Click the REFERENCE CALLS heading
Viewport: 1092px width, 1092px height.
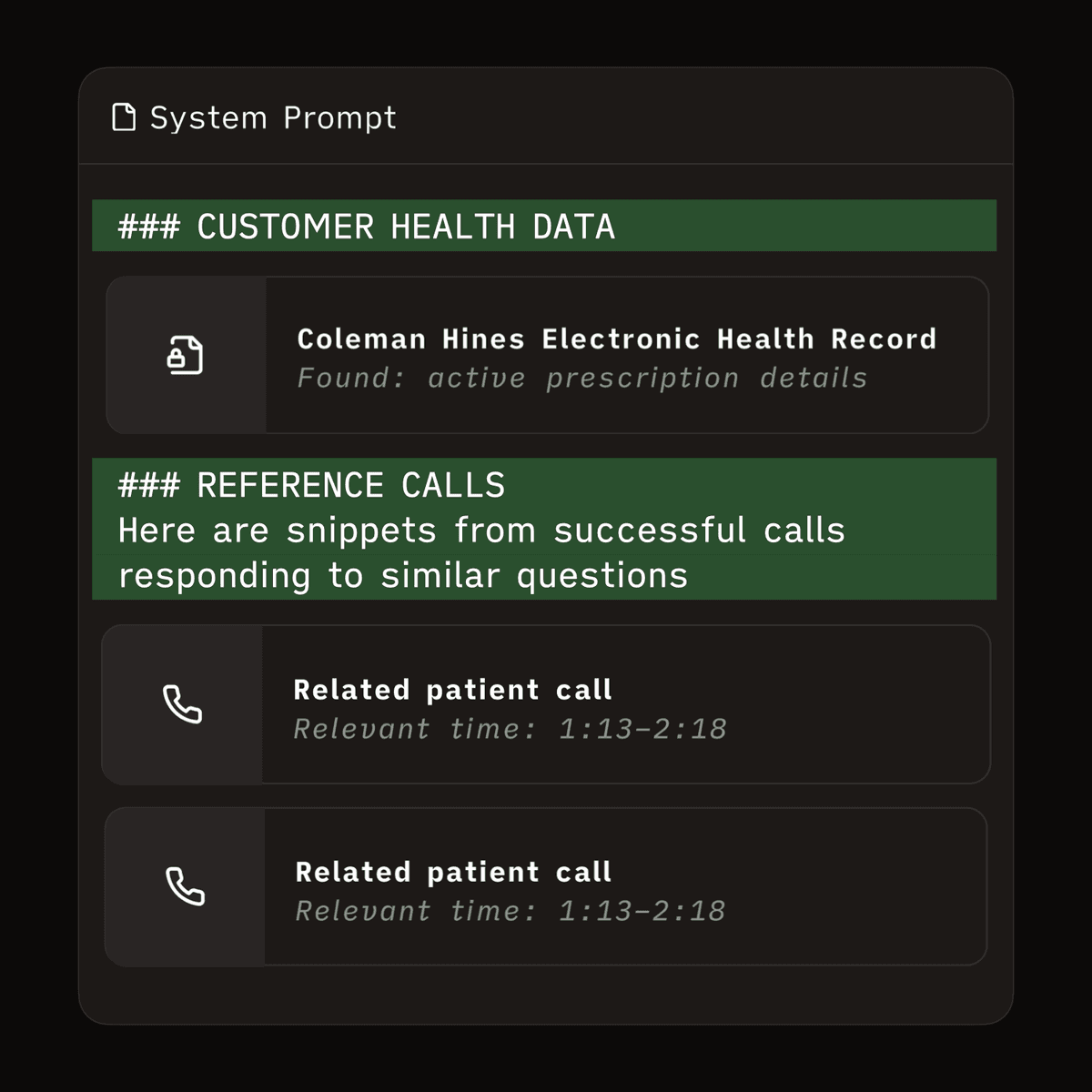350,485
